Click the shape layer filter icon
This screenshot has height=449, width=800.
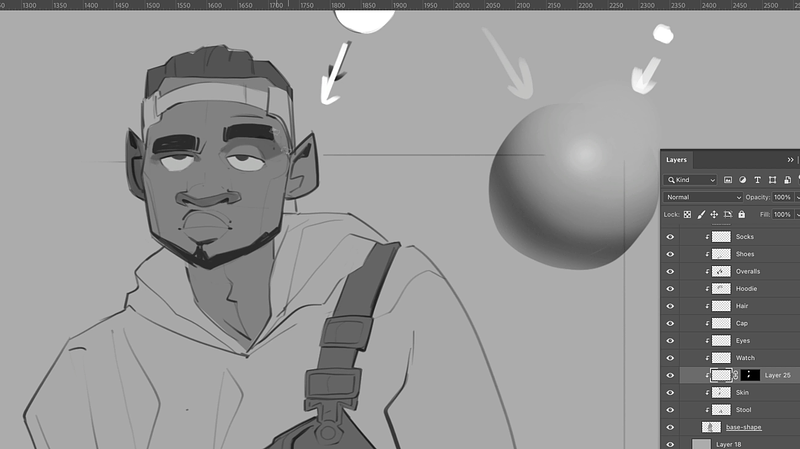pos(771,180)
